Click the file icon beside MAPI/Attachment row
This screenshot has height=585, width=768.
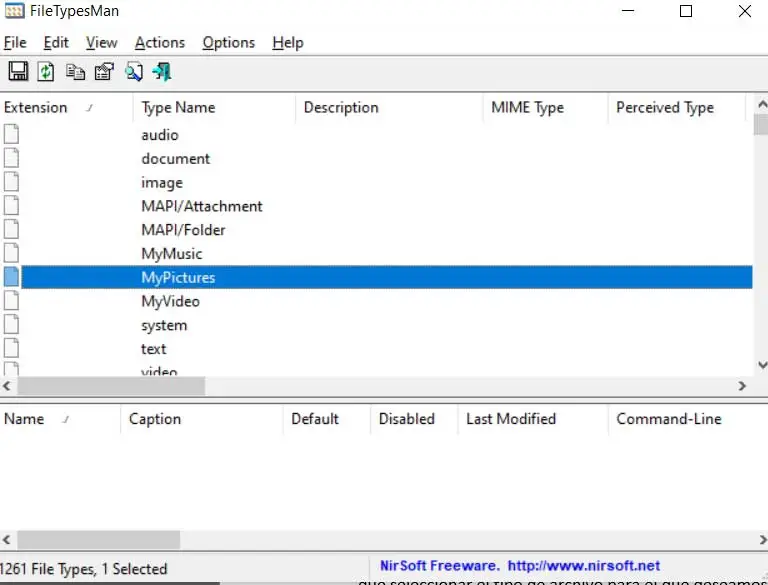(x=11, y=205)
